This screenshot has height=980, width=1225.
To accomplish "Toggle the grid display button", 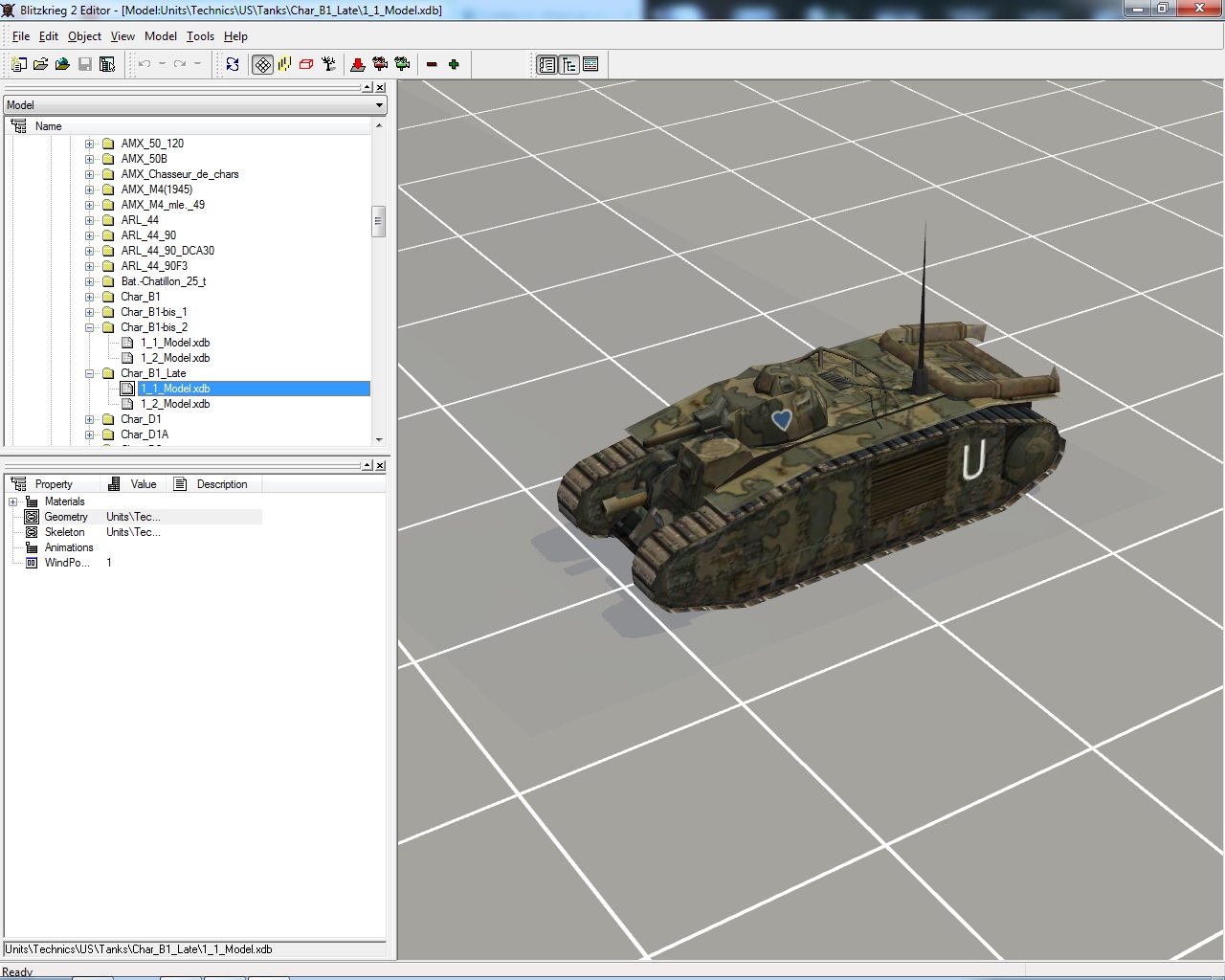I will click(262, 64).
